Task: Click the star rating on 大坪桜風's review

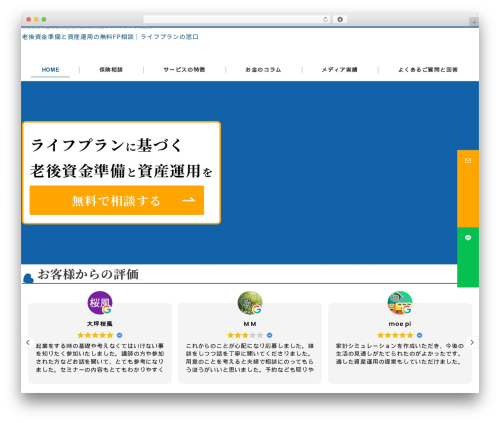Action: click(x=95, y=335)
